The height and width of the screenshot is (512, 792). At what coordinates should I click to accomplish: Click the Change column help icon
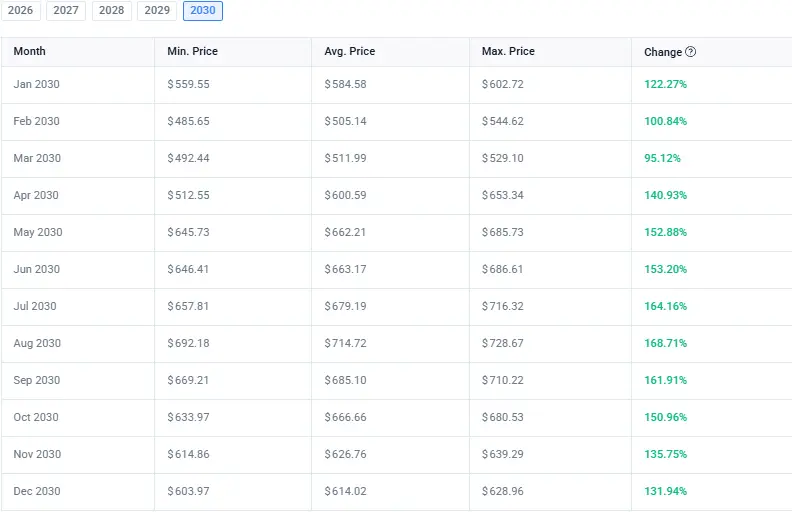(x=690, y=52)
